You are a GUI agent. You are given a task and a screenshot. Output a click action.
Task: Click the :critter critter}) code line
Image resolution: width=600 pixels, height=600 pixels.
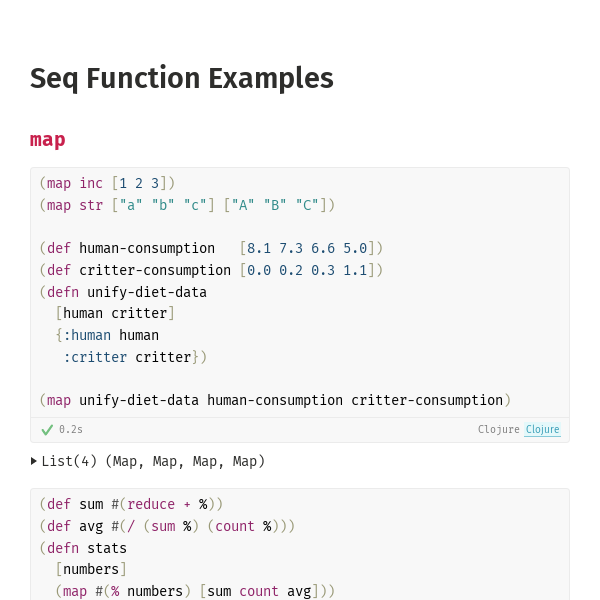[x=135, y=357]
